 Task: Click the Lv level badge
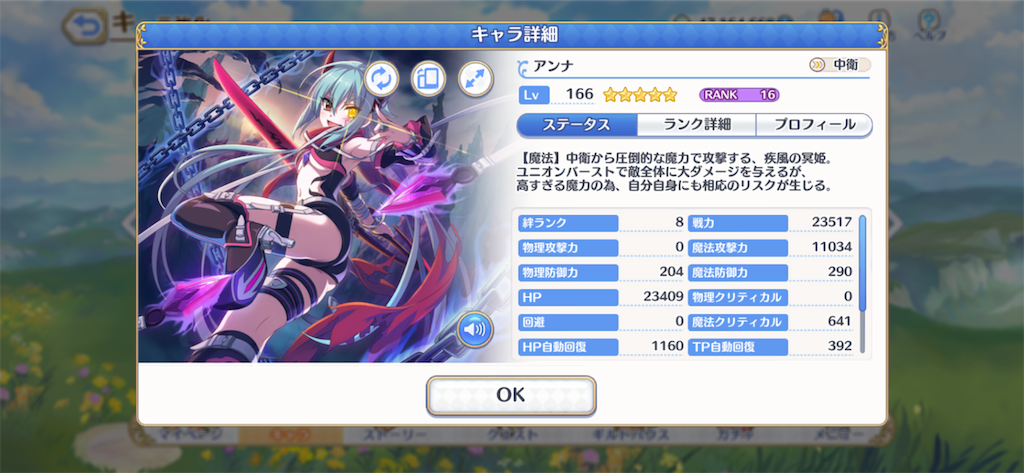pyautogui.click(x=534, y=95)
